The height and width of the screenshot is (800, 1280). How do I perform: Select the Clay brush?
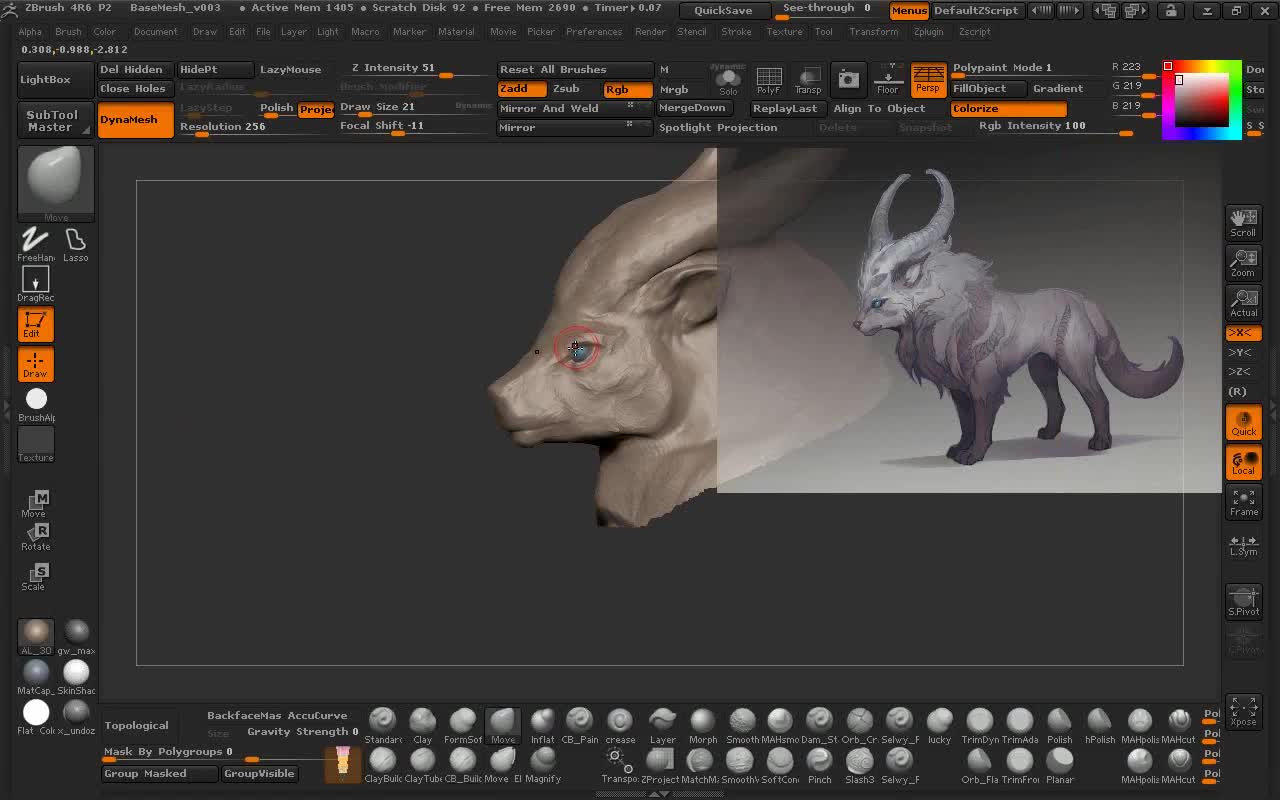click(423, 725)
